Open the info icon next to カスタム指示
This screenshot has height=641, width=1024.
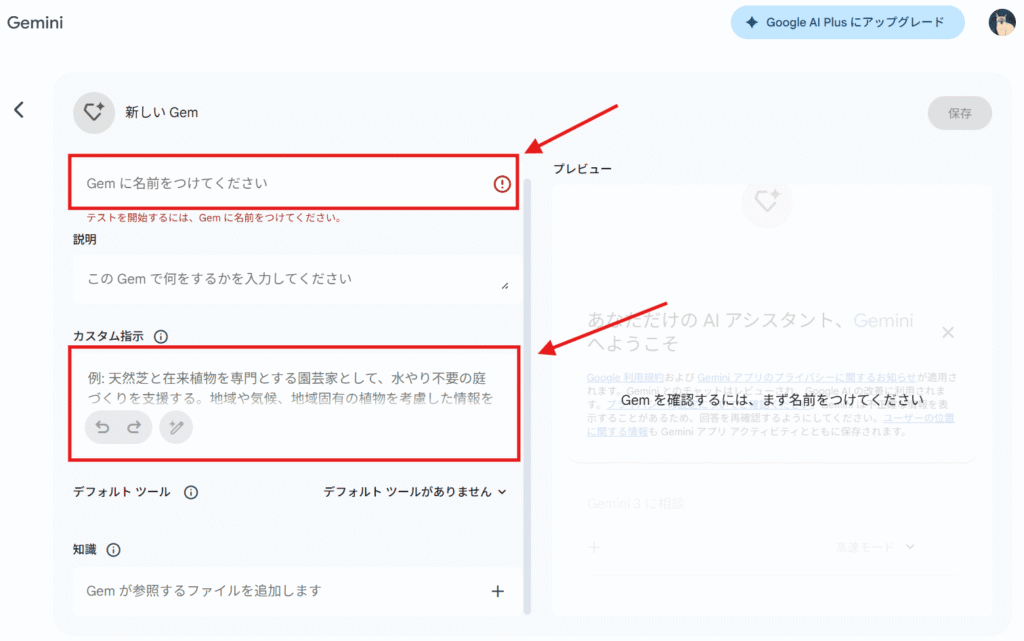point(161,336)
